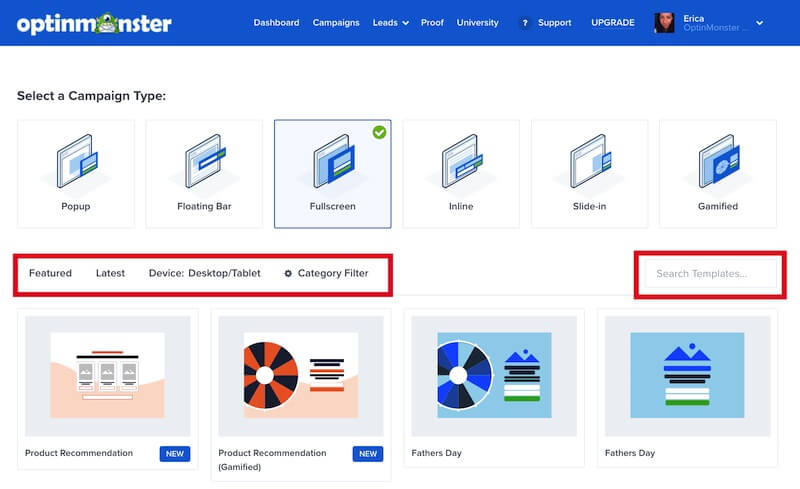The width and height of the screenshot is (800, 489).
Task: Click NEW badge on Product Recommendation
Action: coord(174,454)
